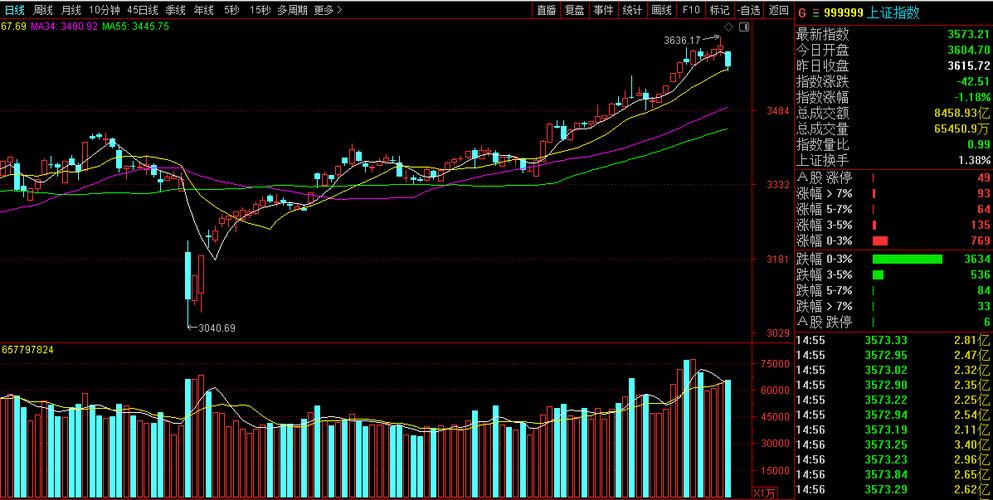This screenshot has width=993, height=500.
Task: Open the 多周期 multi-period selector
Action: 292,10
